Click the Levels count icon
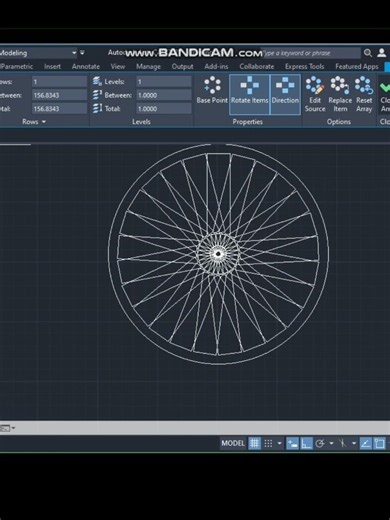The image size is (390, 520). point(97,81)
